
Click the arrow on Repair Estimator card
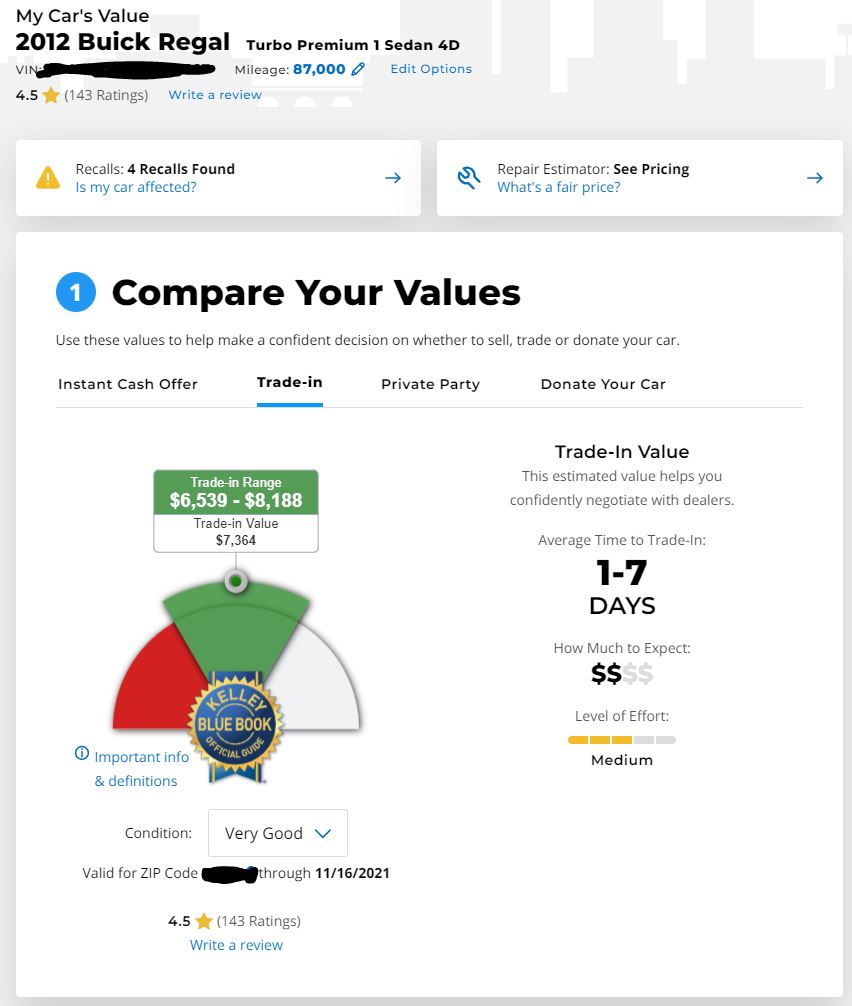click(x=815, y=178)
